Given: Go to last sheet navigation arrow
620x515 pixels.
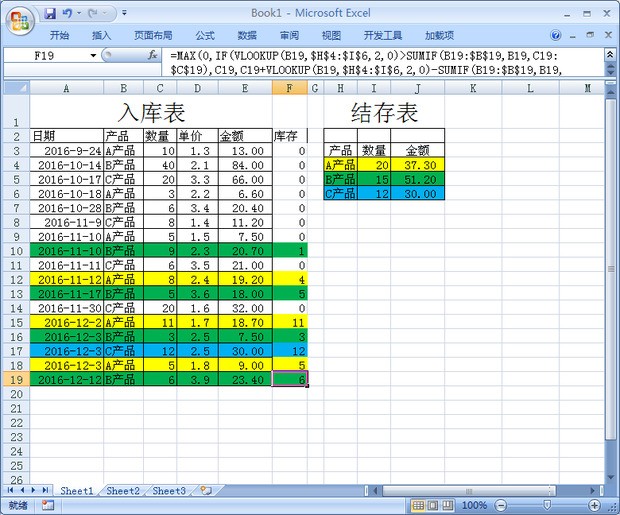Looking at the screenshot, I should (x=45, y=490).
